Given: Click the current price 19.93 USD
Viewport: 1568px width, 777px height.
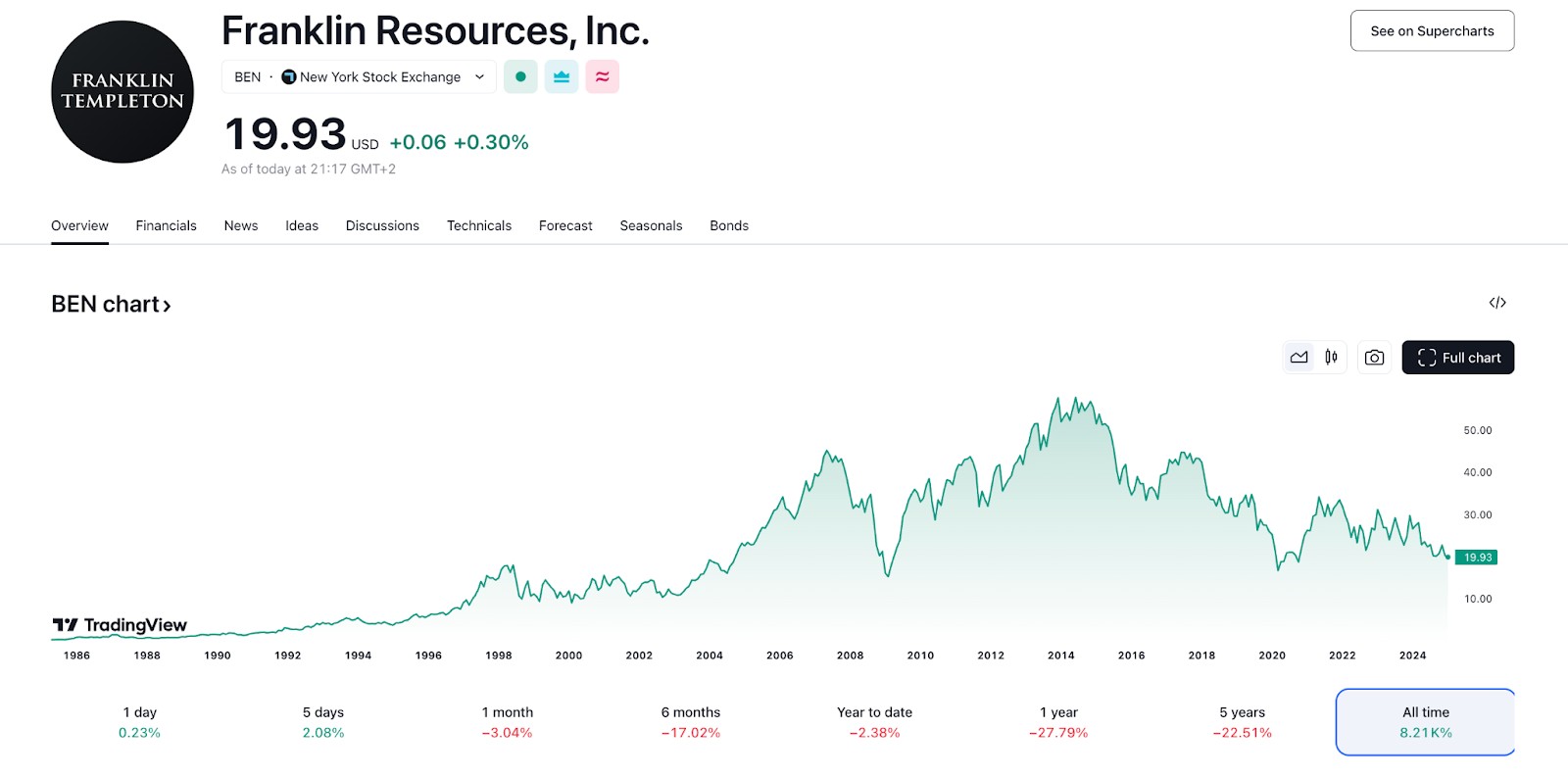Looking at the screenshot, I should (301, 135).
